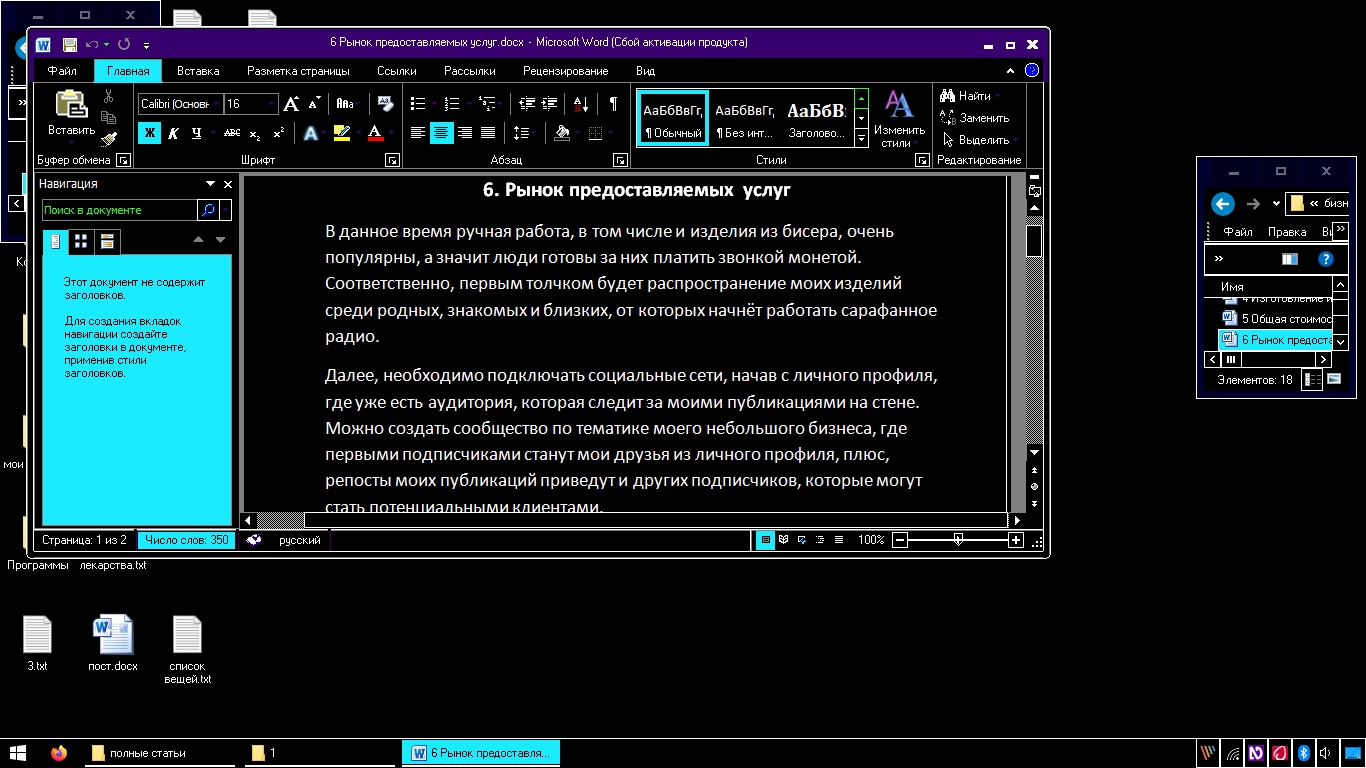1366x768 pixels.
Task: Open 'полные статьи' folder in taskbar
Action: point(161,753)
